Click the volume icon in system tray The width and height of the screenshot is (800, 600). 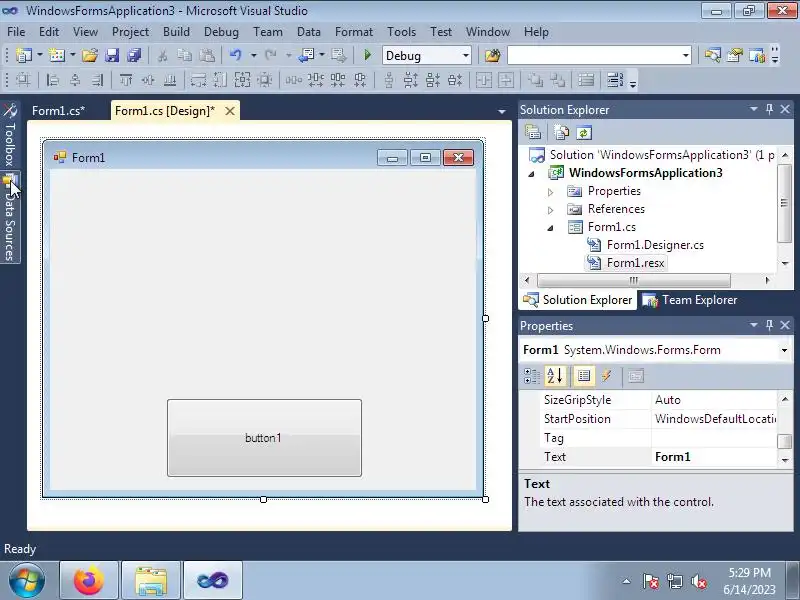tap(698, 581)
